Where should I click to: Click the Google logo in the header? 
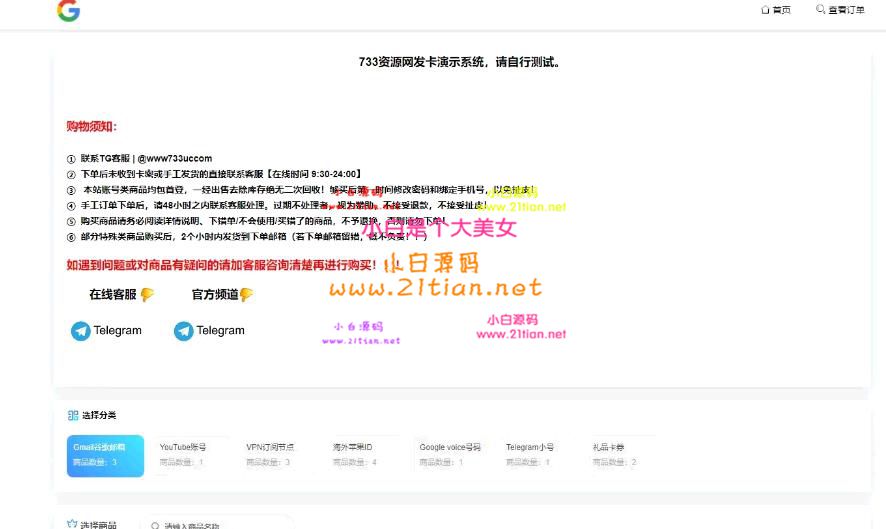tap(68, 11)
